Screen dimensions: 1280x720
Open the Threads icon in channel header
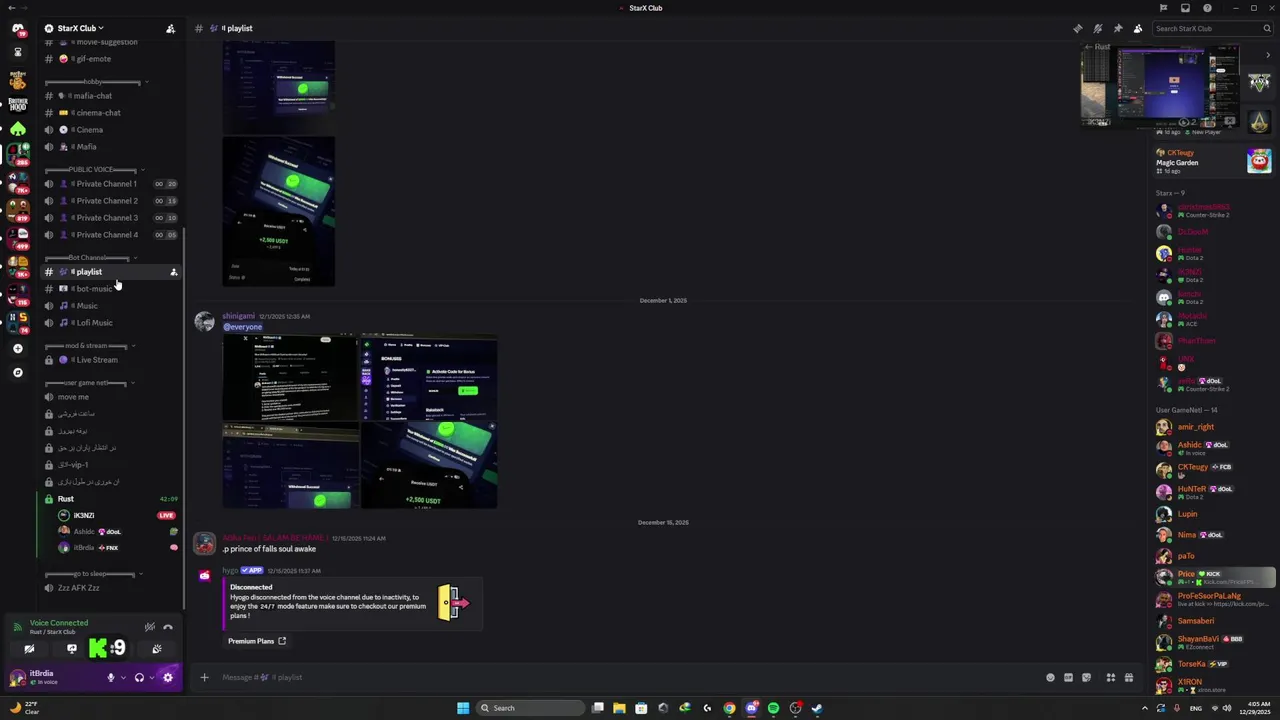pos(1077,28)
